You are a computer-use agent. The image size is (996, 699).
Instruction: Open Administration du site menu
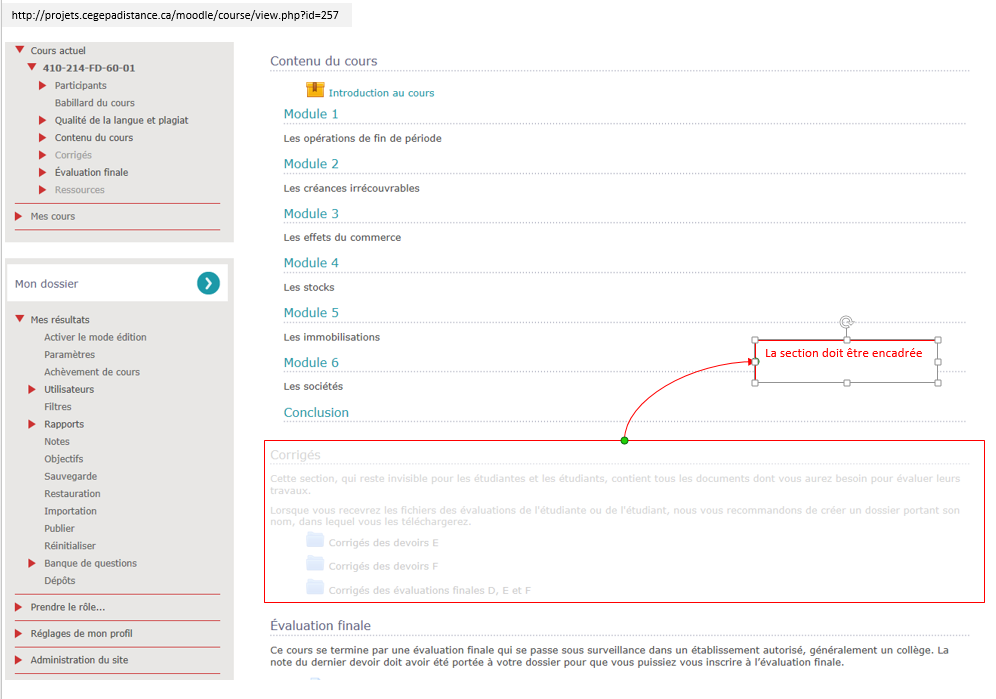(x=79, y=660)
